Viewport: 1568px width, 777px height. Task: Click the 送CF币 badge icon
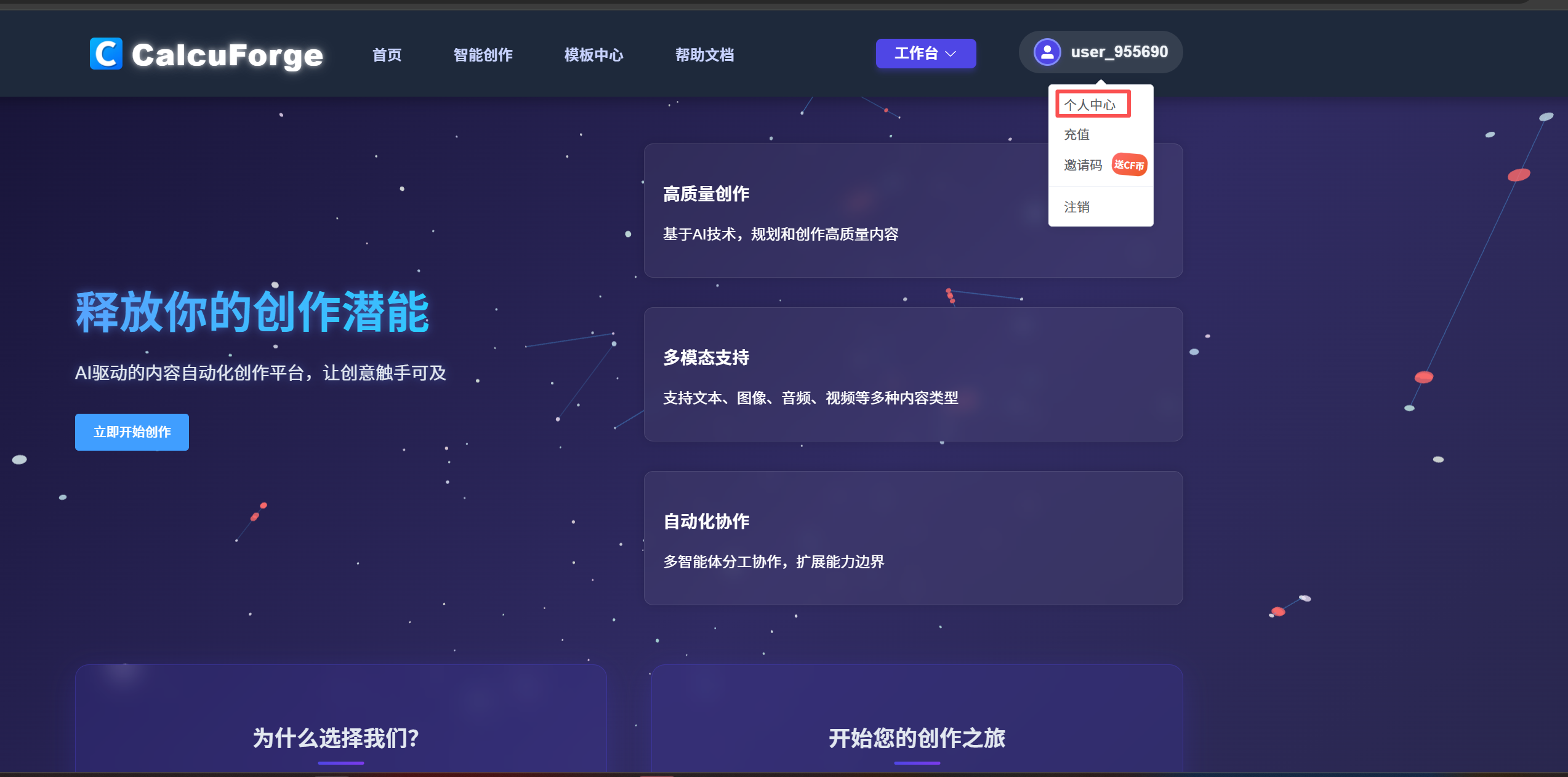click(x=1128, y=165)
